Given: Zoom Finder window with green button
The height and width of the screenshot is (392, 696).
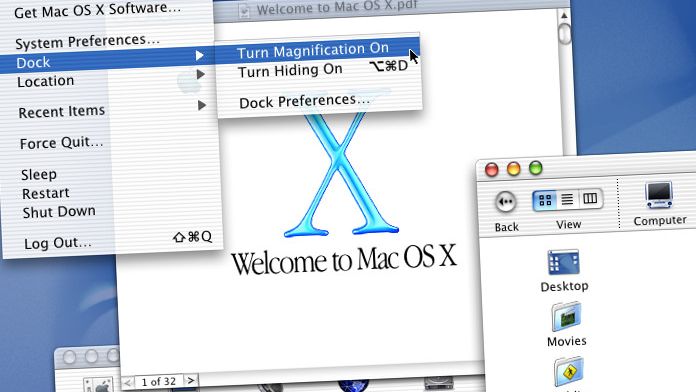Looking at the screenshot, I should coord(536,168).
